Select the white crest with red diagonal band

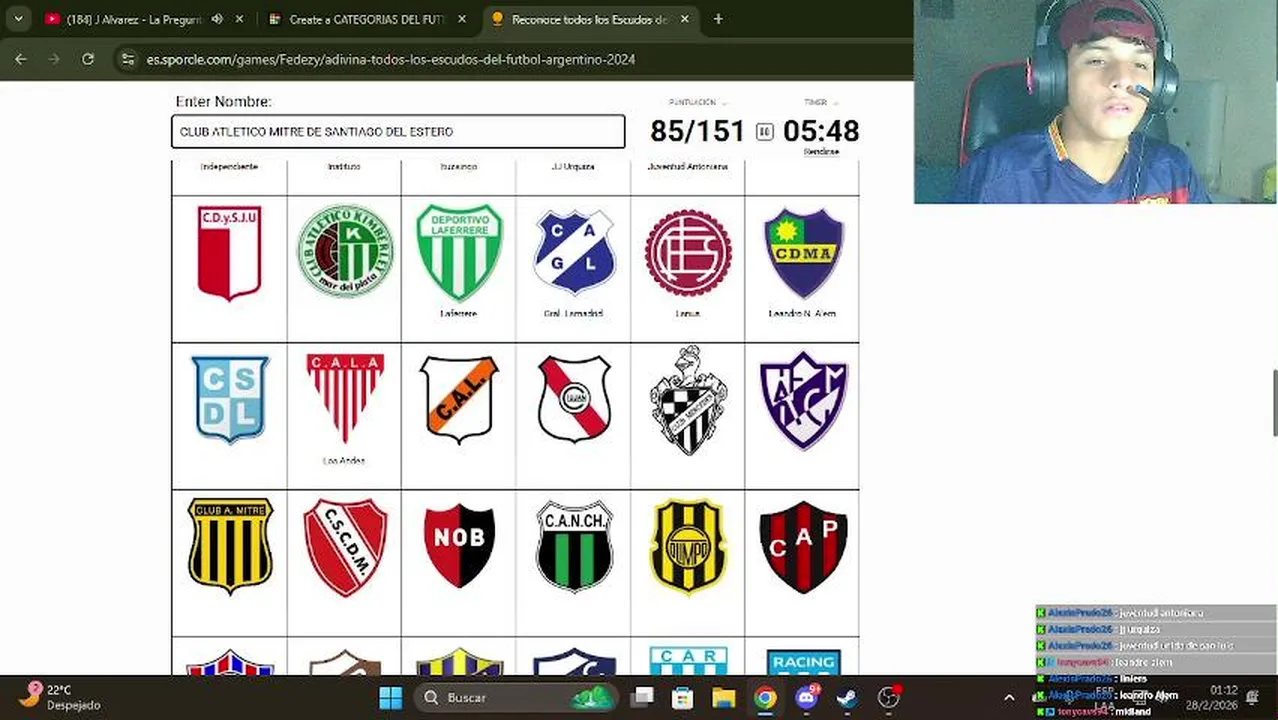[x=574, y=399]
